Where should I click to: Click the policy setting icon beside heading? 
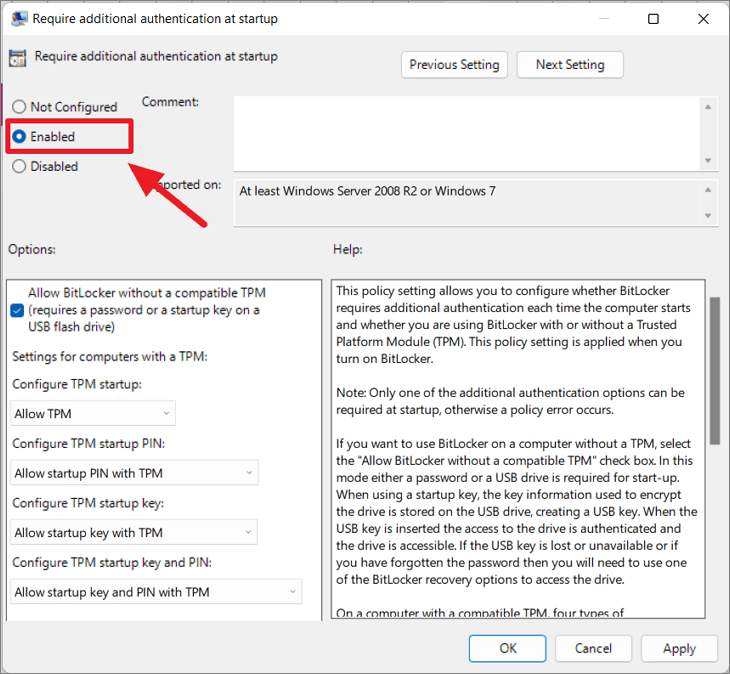click(18, 58)
